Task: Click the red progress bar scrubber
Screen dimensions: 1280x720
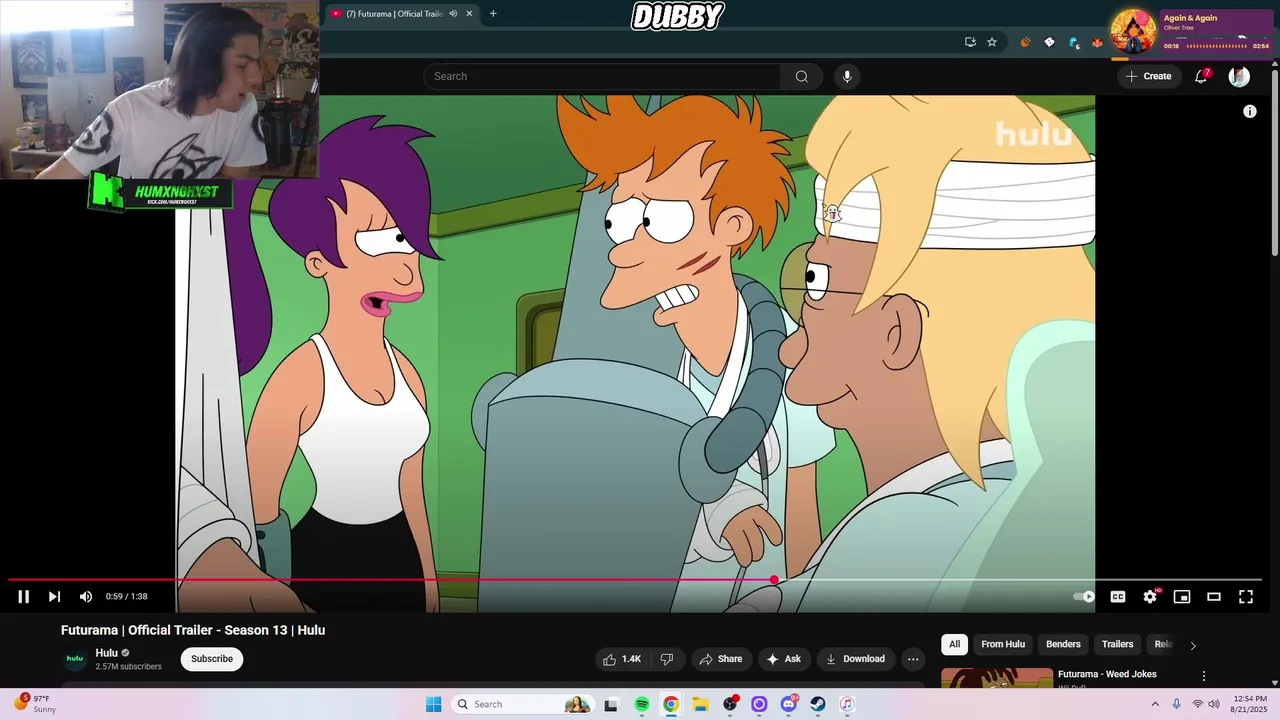Action: 774,580
